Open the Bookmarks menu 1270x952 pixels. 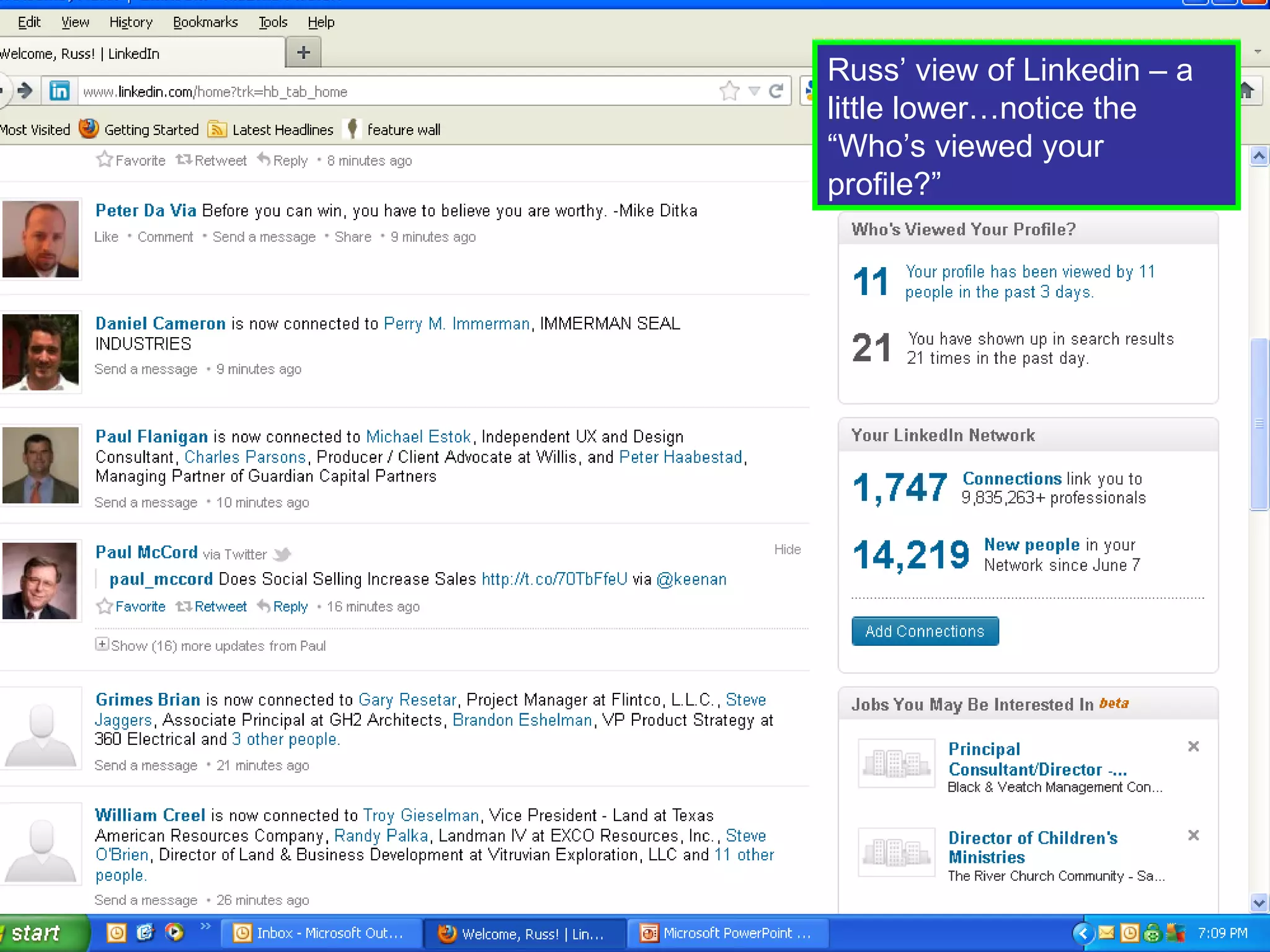(x=205, y=22)
